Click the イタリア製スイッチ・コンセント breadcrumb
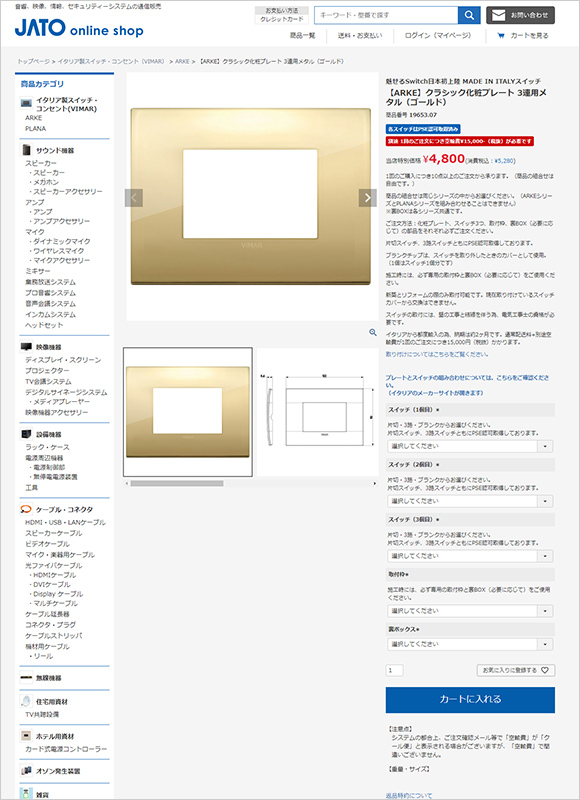This screenshot has height=800, width=580. coord(111,61)
